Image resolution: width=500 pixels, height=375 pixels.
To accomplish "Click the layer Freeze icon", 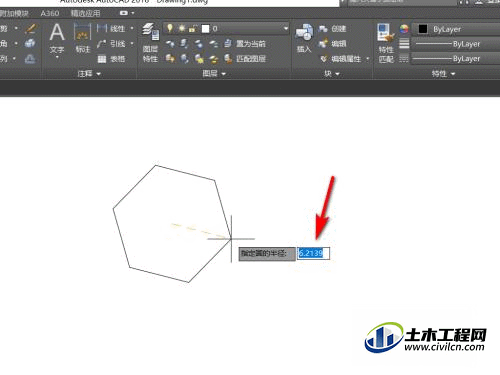I will pos(199,44).
